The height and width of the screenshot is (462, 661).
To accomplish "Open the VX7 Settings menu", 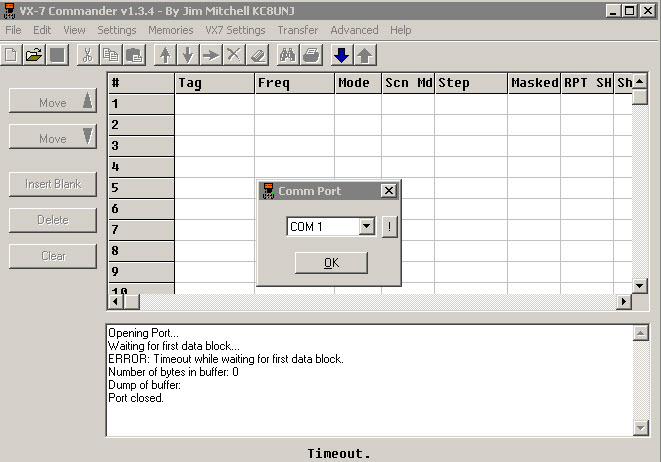I will tap(235, 30).
